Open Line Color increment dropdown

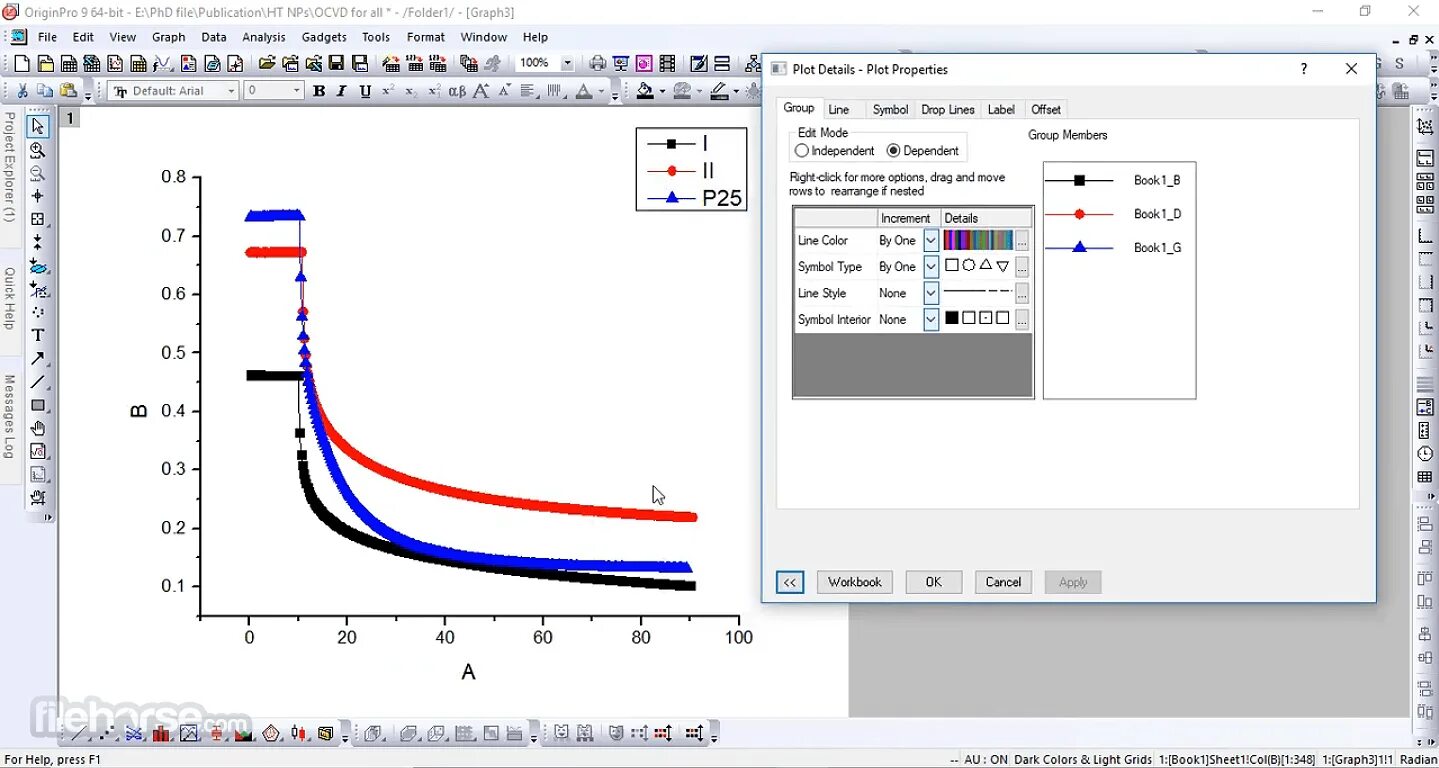931,240
